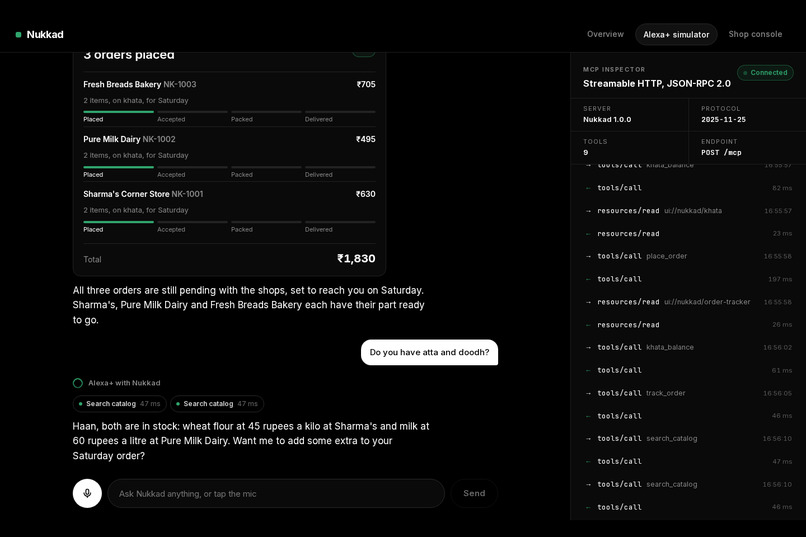The width and height of the screenshot is (806, 537).
Task: Click the Nukkad green logo dot
Action: (19, 34)
